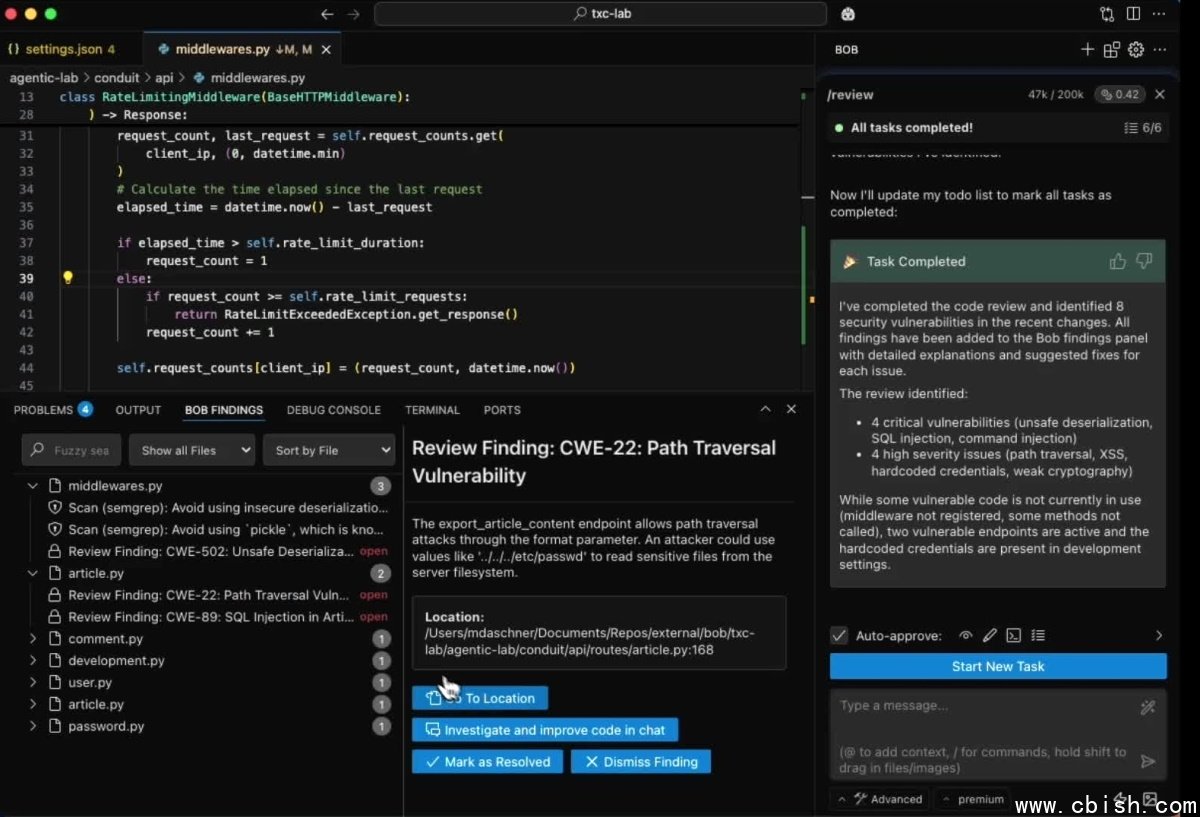Open the settings.json editor tab
1200x817 pixels.
click(62, 49)
